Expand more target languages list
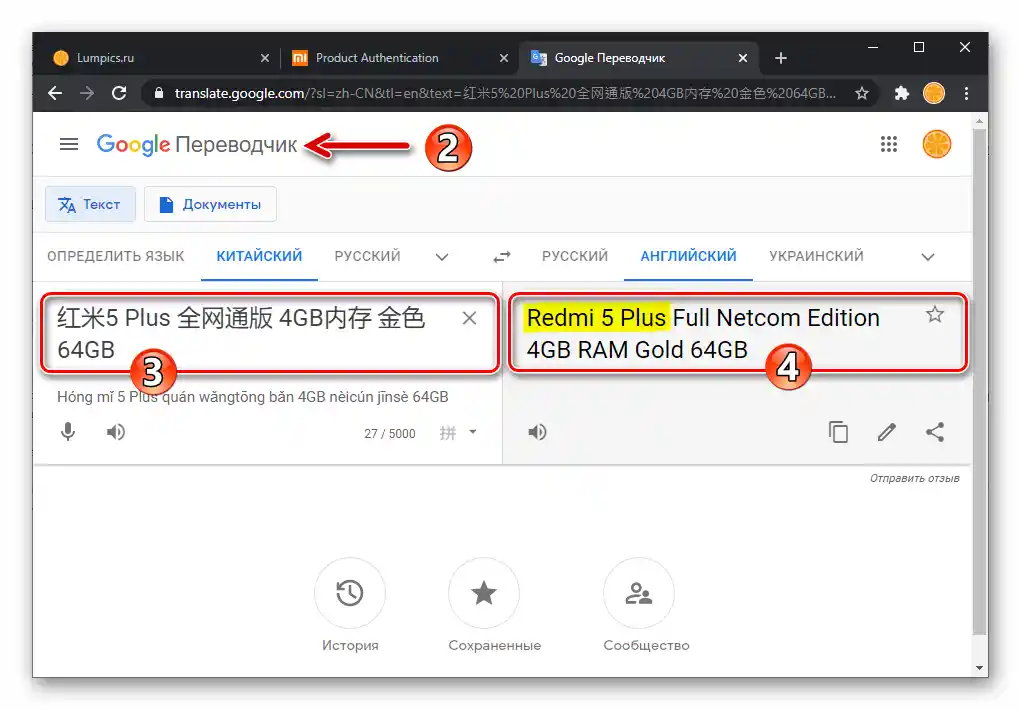Screen dimensions: 1021x710 [928, 257]
